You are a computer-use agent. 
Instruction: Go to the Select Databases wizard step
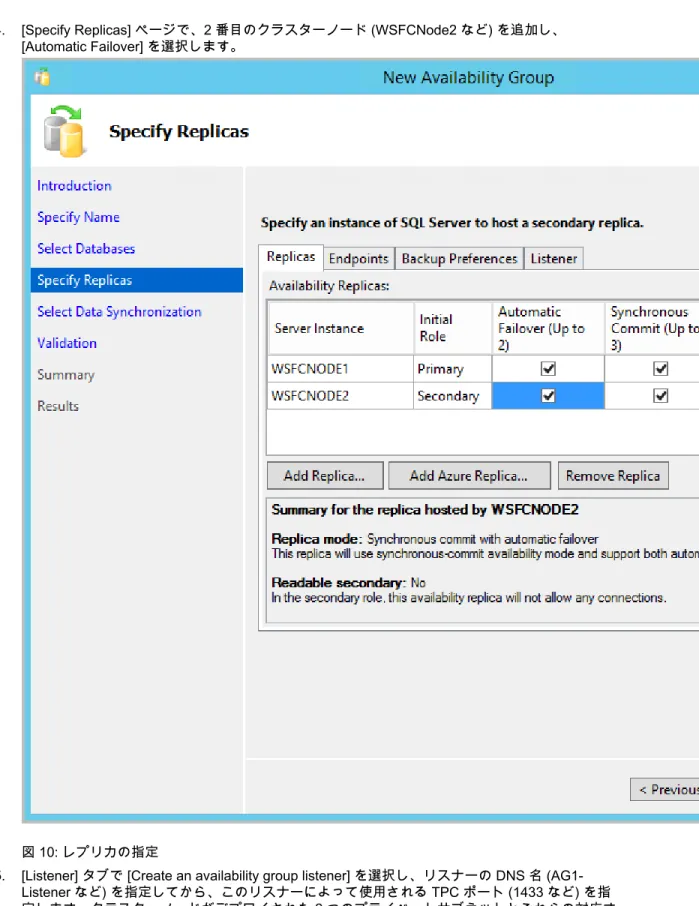86,248
